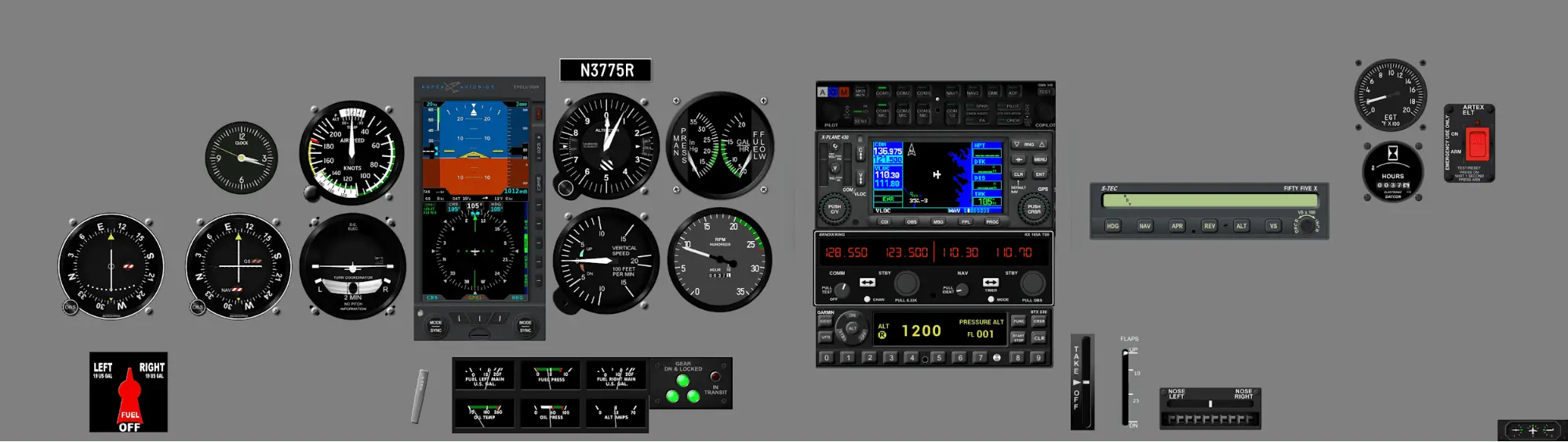Screen dimensions: 1568x442
Task: Click transponder FUNC button
Action: [x=1018, y=321]
